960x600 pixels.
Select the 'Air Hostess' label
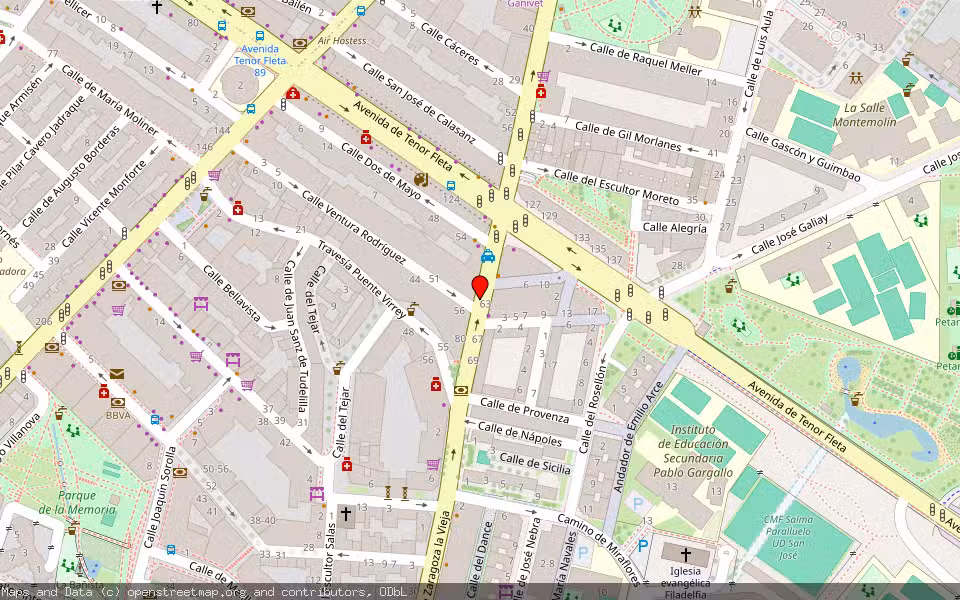point(342,41)
